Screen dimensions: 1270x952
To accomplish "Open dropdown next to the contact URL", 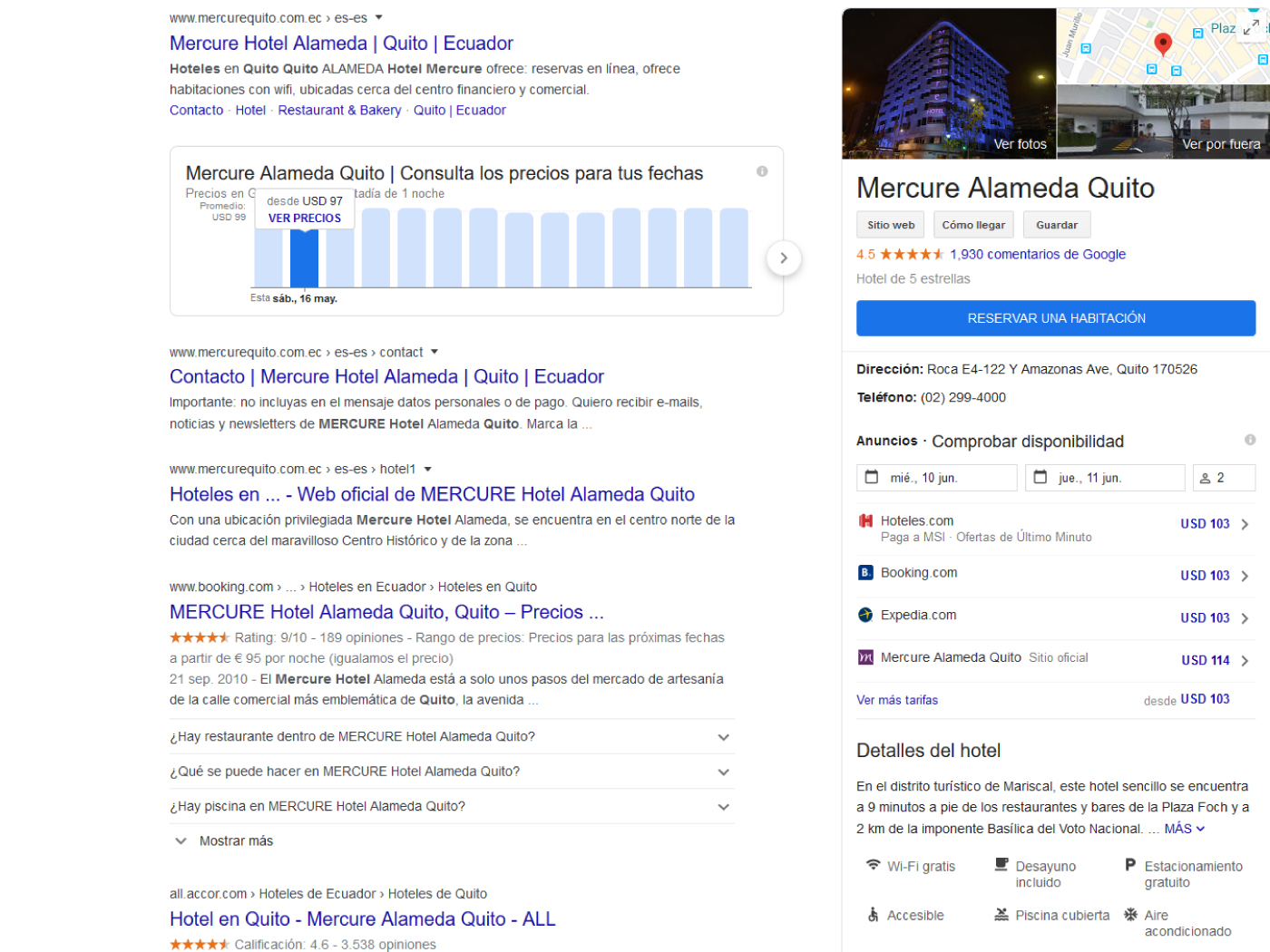I will [x=435, y=352].
